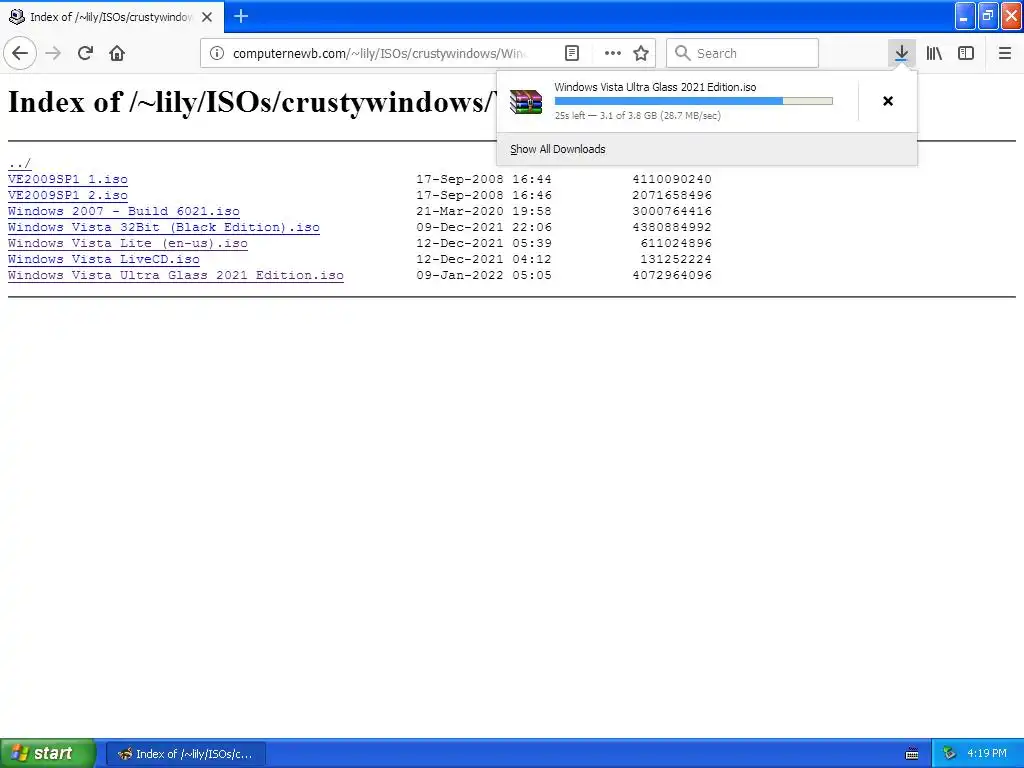Image resolution: width=1024 pixels, height=768 pixels.
Task: Open the parent directory ../ link
Action: coord(20,163)
